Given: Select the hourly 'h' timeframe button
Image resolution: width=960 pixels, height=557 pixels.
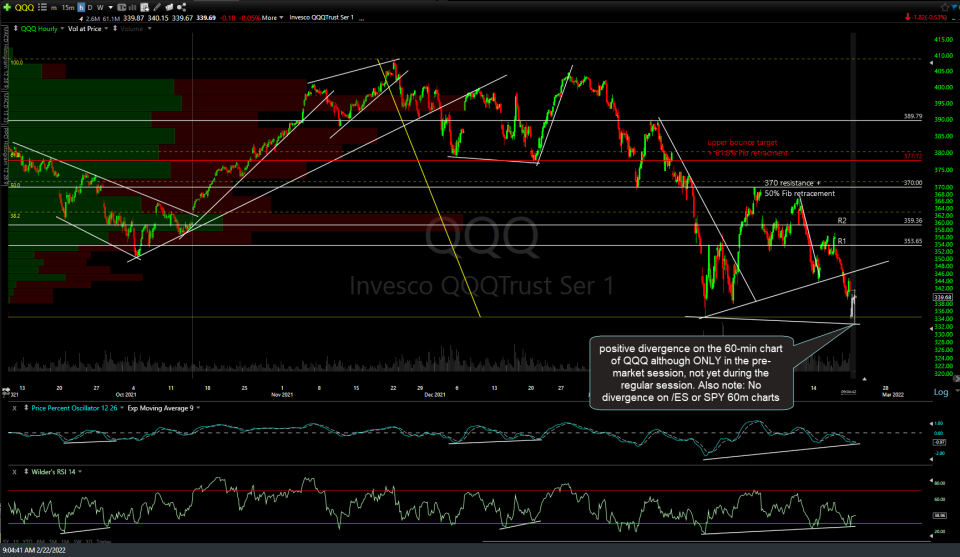Looking at the screenshot, I should [81, 7].
